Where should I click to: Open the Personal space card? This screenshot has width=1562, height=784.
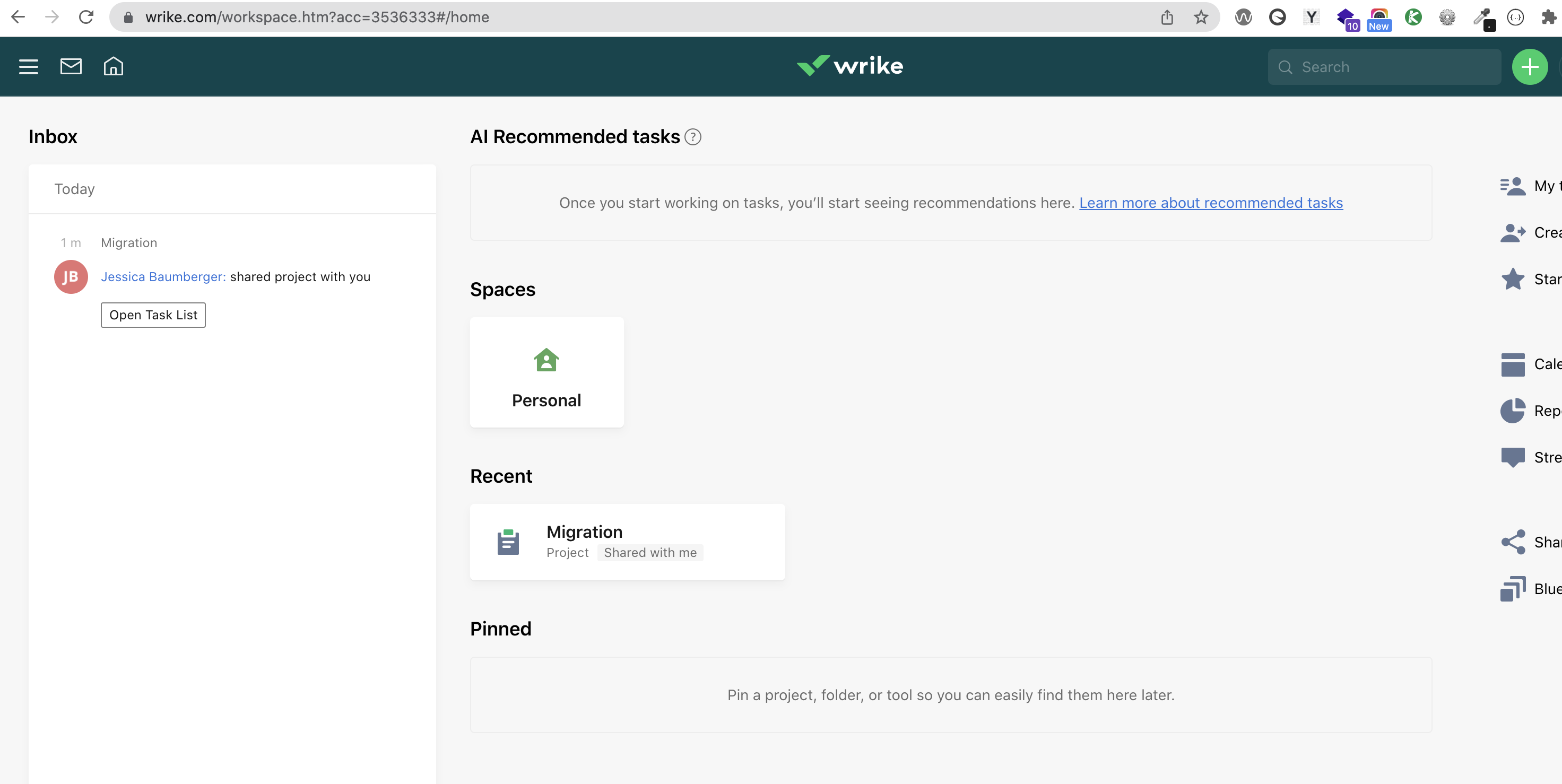546,372
